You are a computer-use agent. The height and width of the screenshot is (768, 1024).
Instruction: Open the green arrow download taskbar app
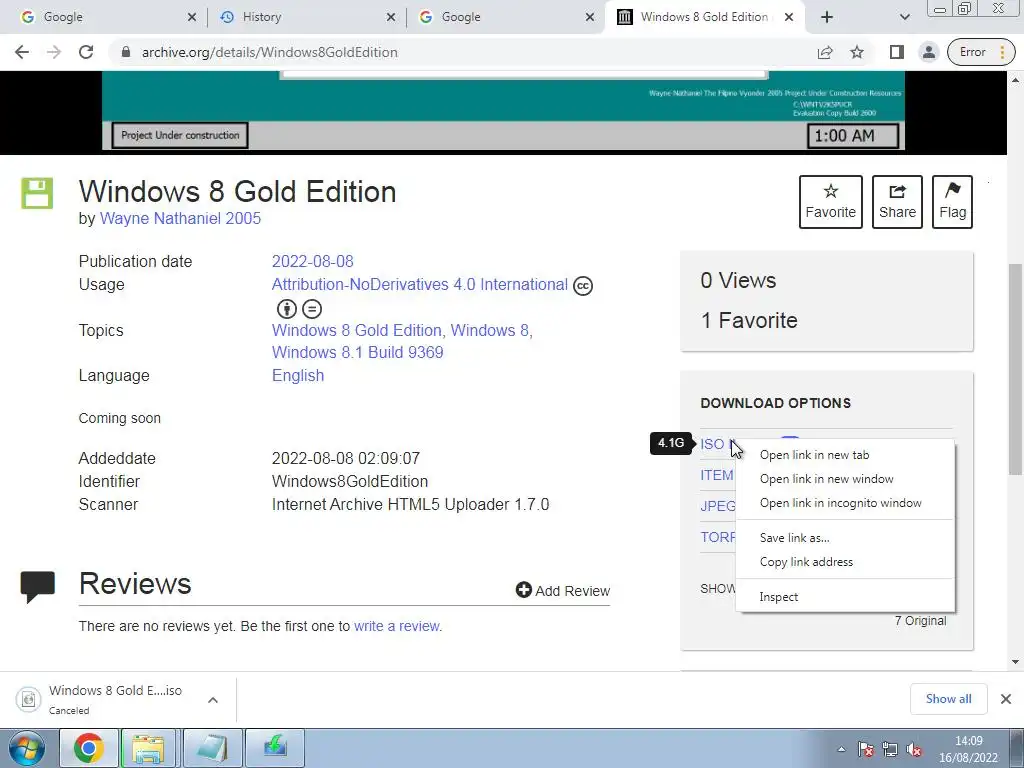click(275, 748)
